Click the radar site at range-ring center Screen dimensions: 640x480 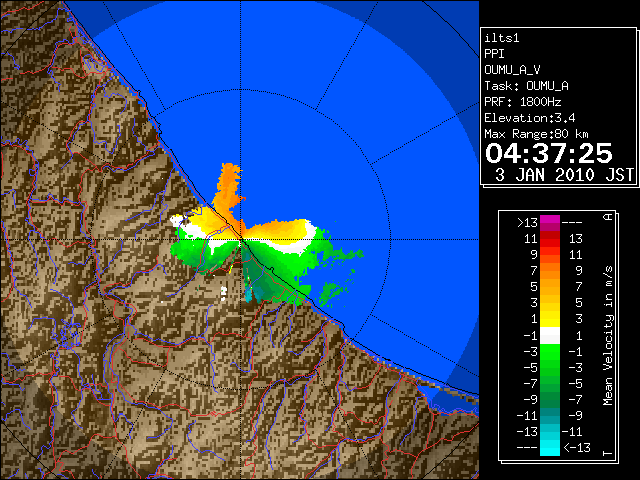pyautogui.click(x=241, y=239)
